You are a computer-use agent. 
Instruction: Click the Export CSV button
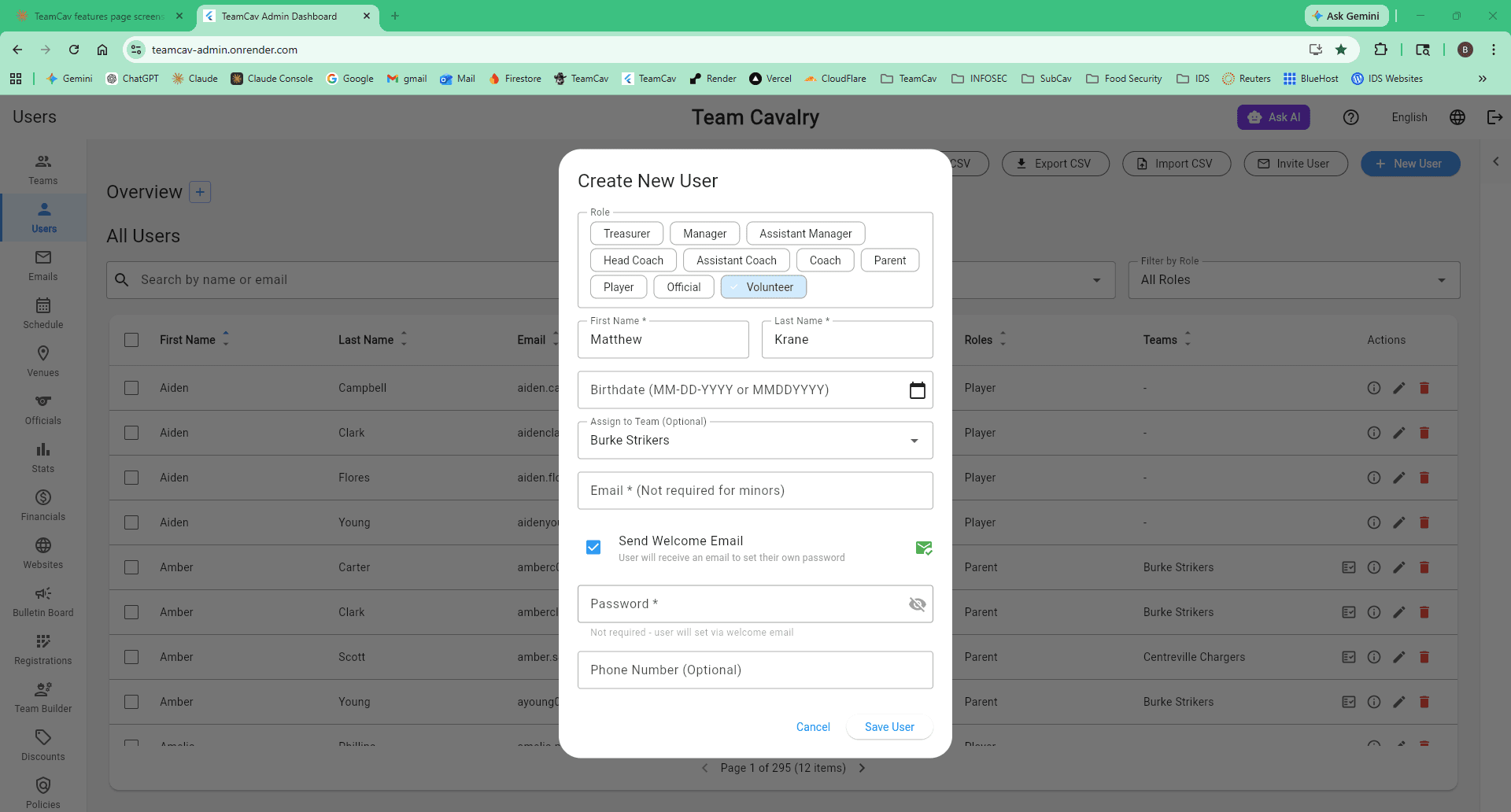[x=1055, y=164]
